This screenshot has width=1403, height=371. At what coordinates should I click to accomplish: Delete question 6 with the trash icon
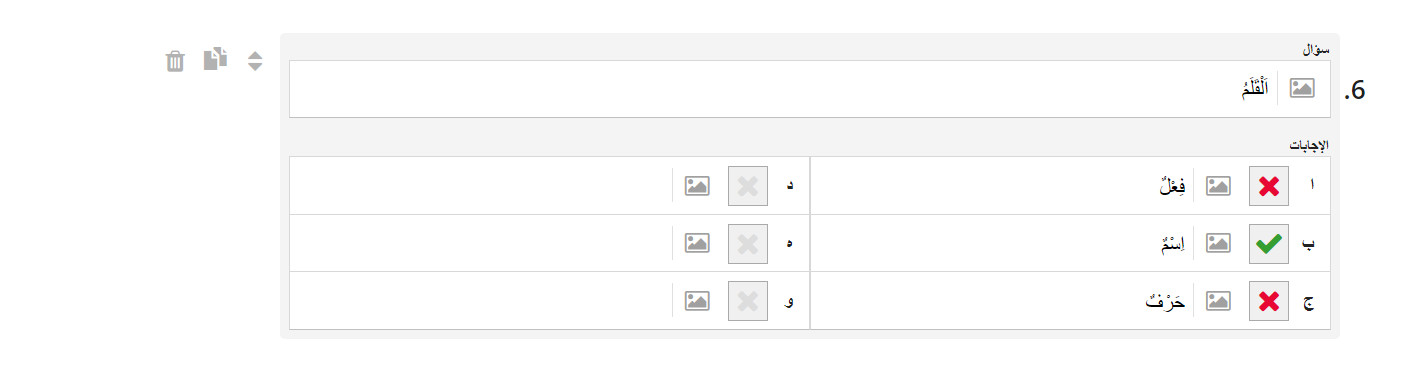pyautogui.click(x=175, y=61)
